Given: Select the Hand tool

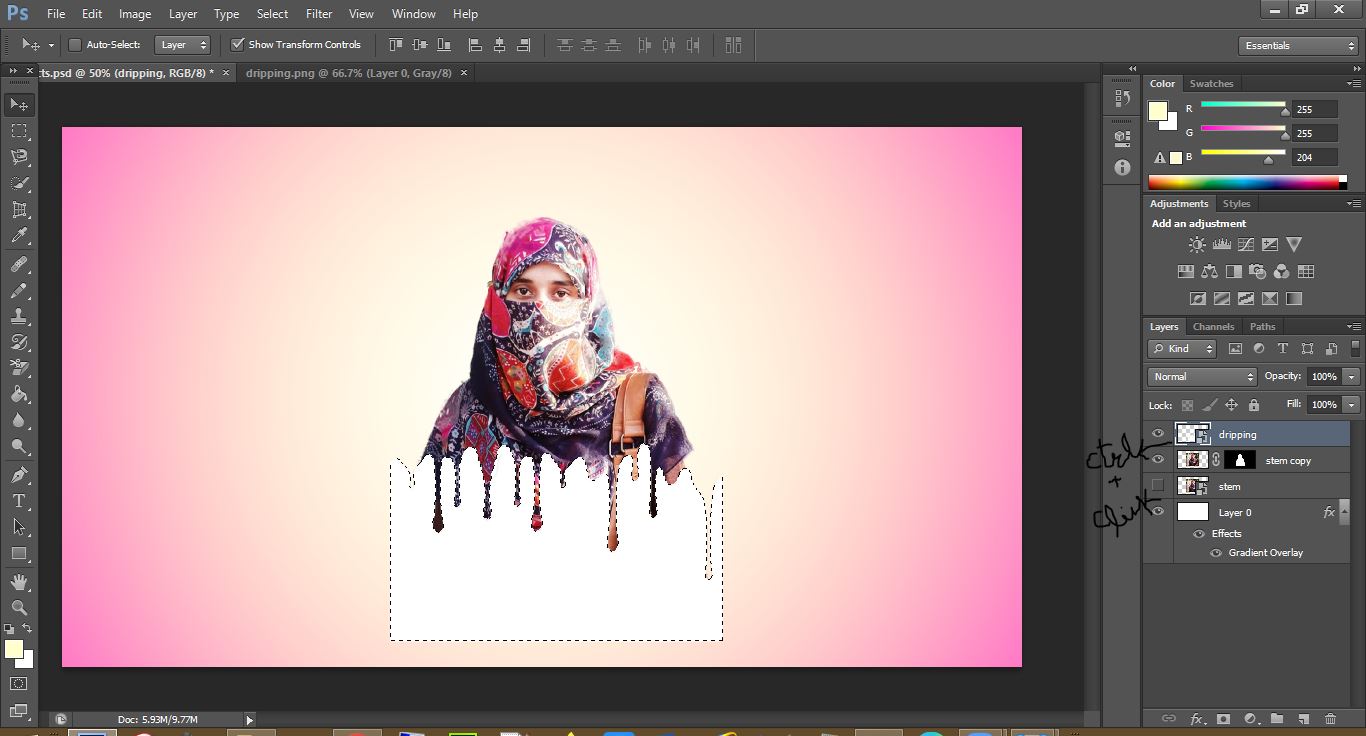Looking at the screenshot, I should pos(18,581).
